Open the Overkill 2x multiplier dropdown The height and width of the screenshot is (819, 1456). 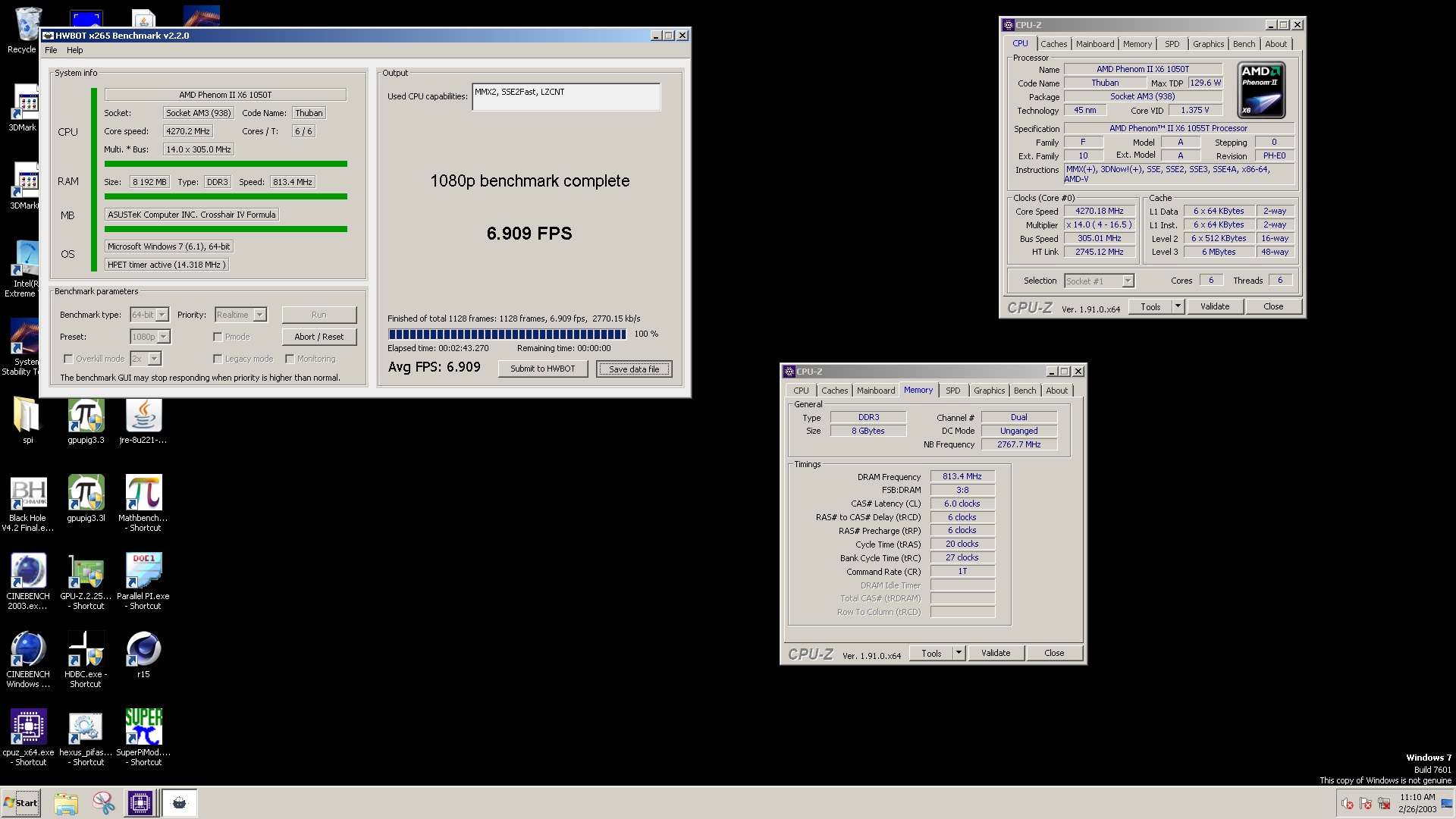pyautogui.click(x=146, y=359)
